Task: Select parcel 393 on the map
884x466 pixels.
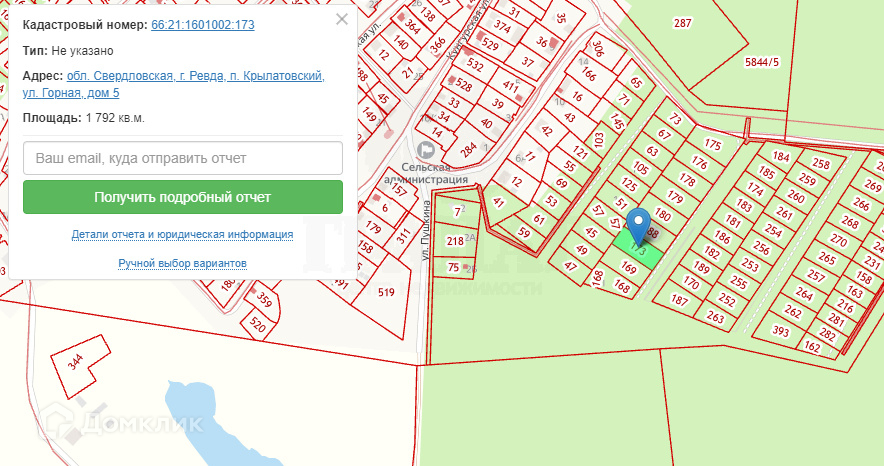Action: (x=780, y=331)
